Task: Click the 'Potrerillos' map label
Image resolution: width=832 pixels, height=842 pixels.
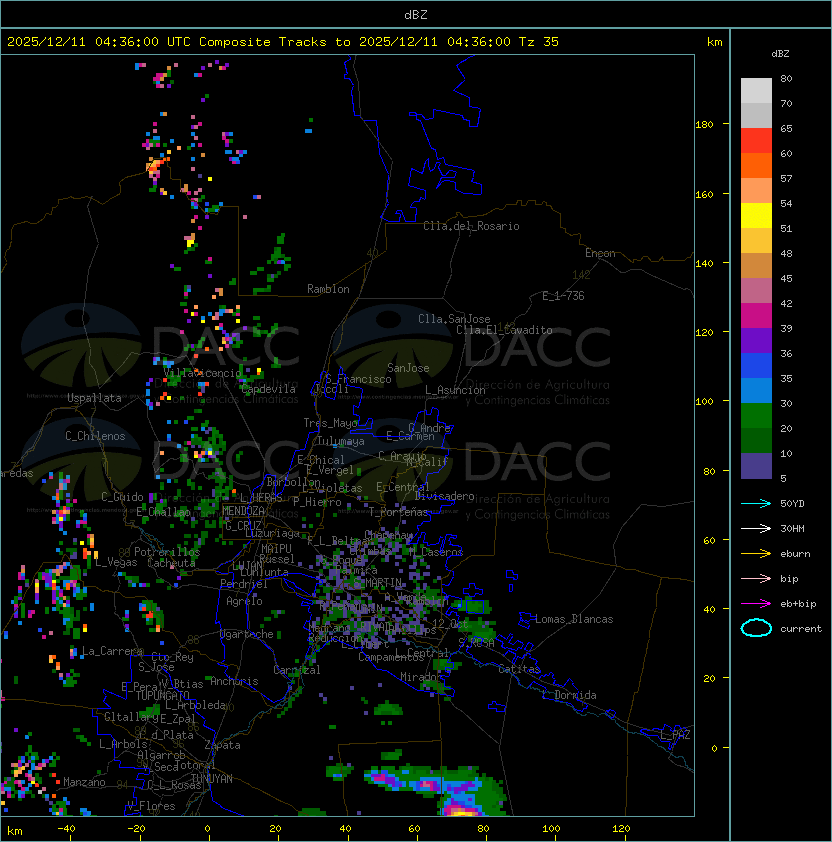Action: [167, 551]
